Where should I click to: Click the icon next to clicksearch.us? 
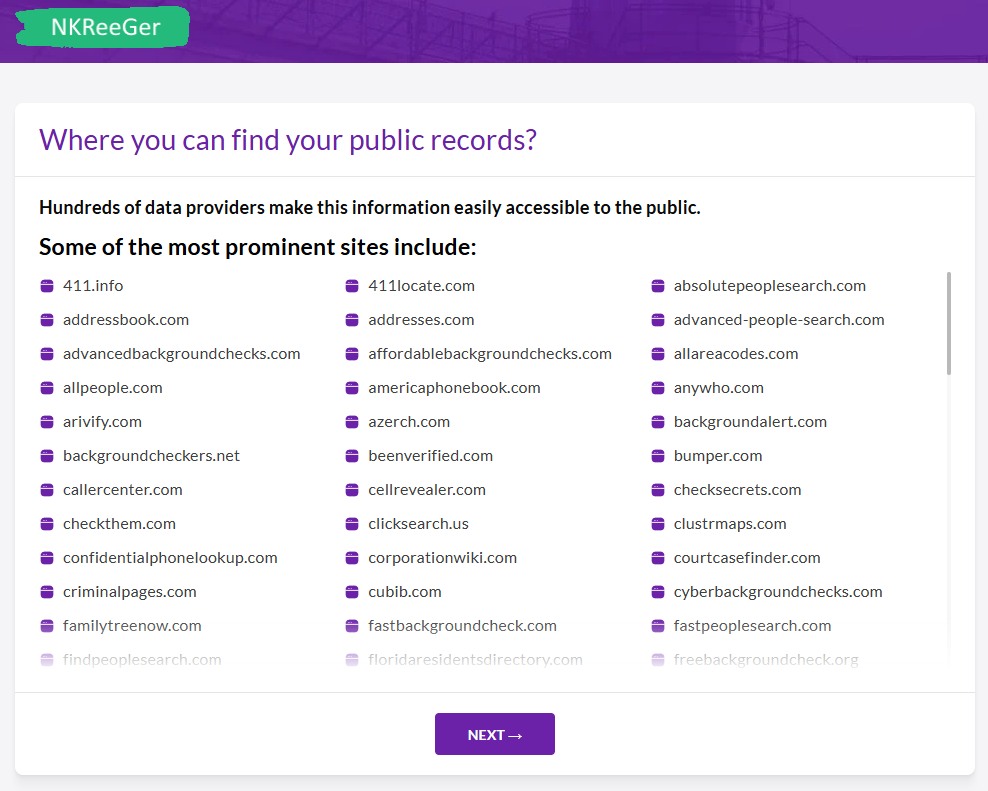352,524
